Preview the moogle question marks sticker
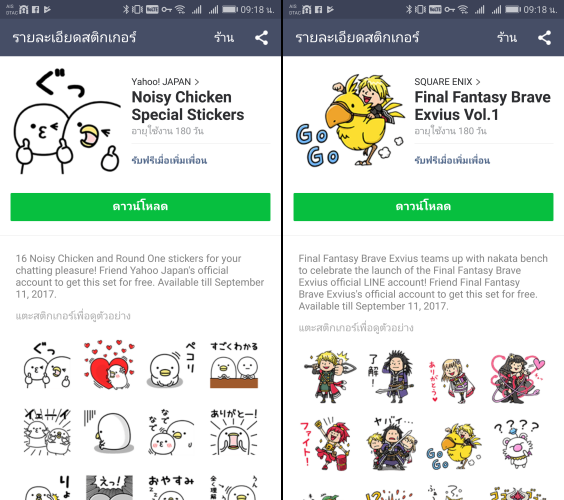This screenshot has width=564, height=500. [x=517, y=444]
